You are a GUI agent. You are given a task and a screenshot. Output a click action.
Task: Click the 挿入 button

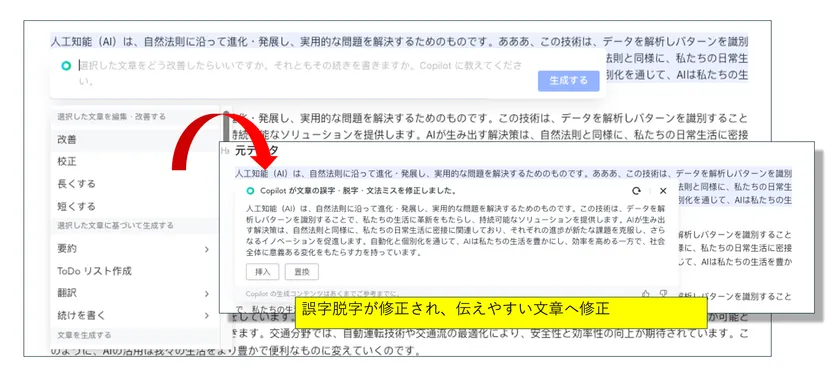262,272
